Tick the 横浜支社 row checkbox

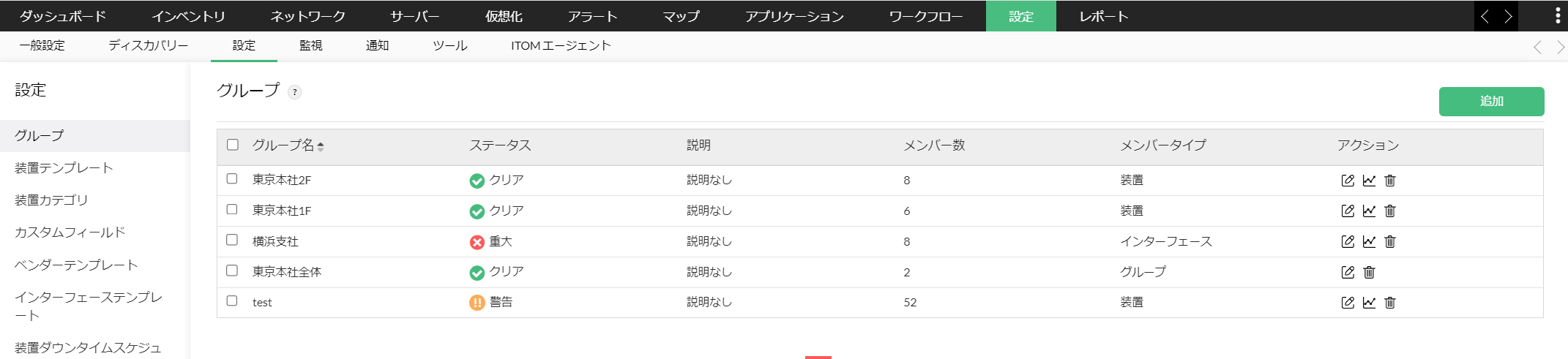pos(232,241)
